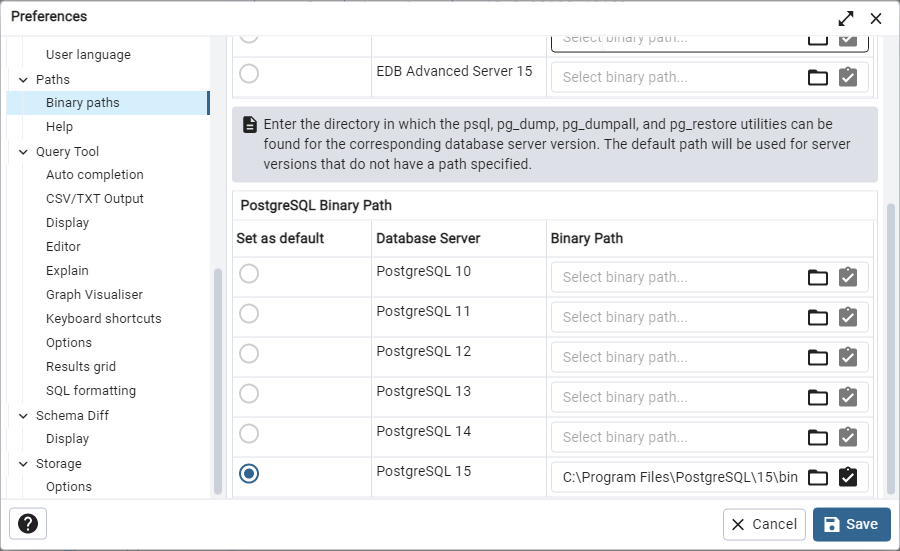
Task: Open folder browser for PostgreSQL 11 path
Action: coord(817,317)
